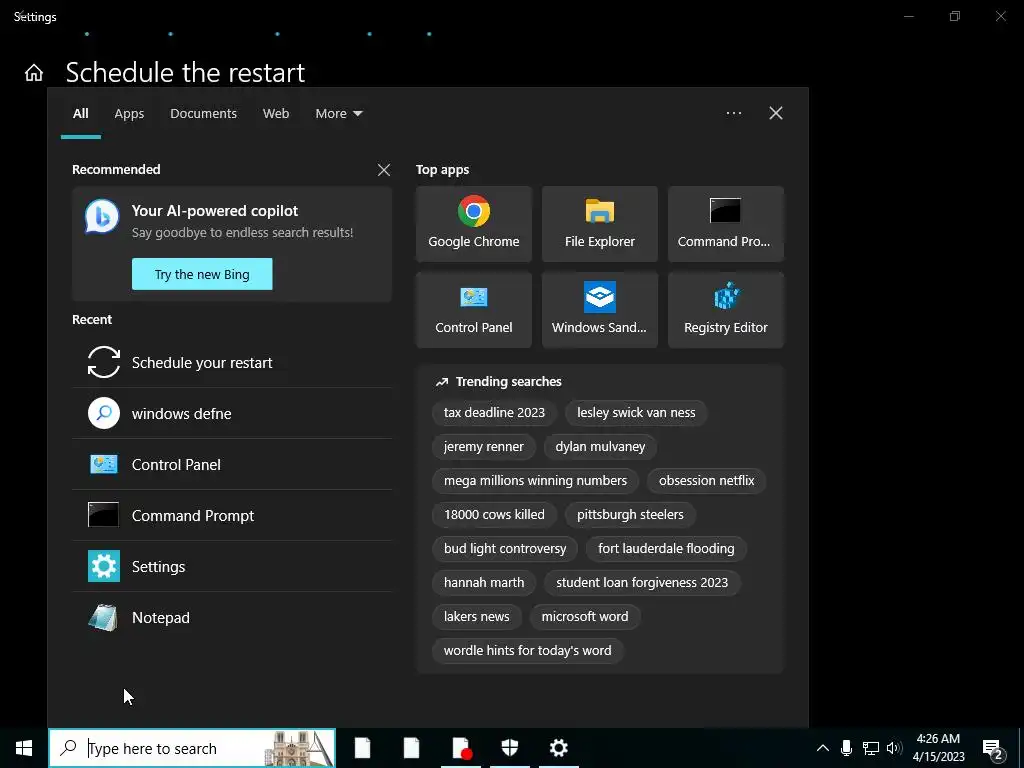The image size is (1024, 768).
Task: Click the volume speaker tray icon
Action: [x=894, y=748]
